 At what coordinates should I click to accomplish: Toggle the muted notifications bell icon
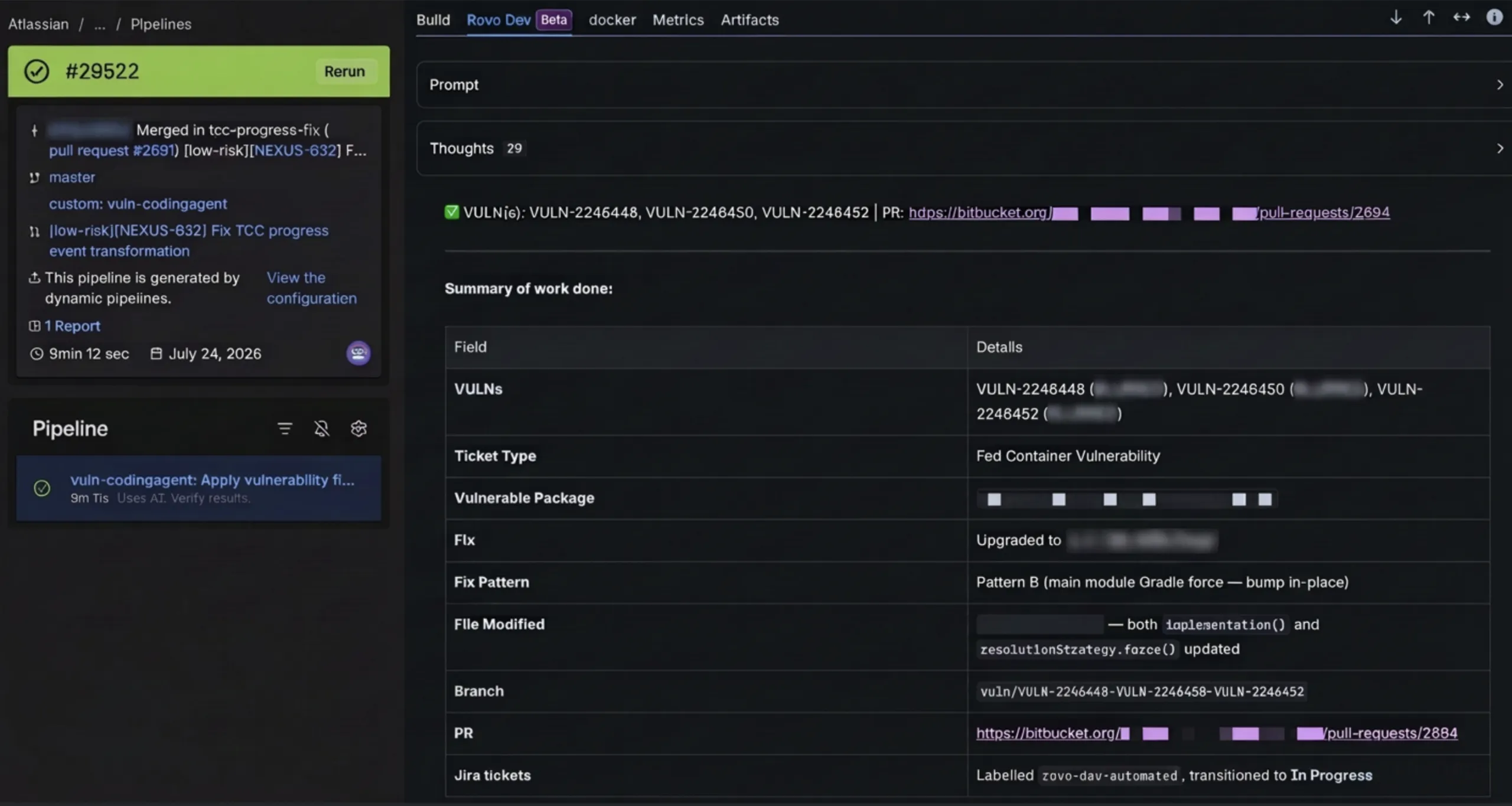pos(321,429)
